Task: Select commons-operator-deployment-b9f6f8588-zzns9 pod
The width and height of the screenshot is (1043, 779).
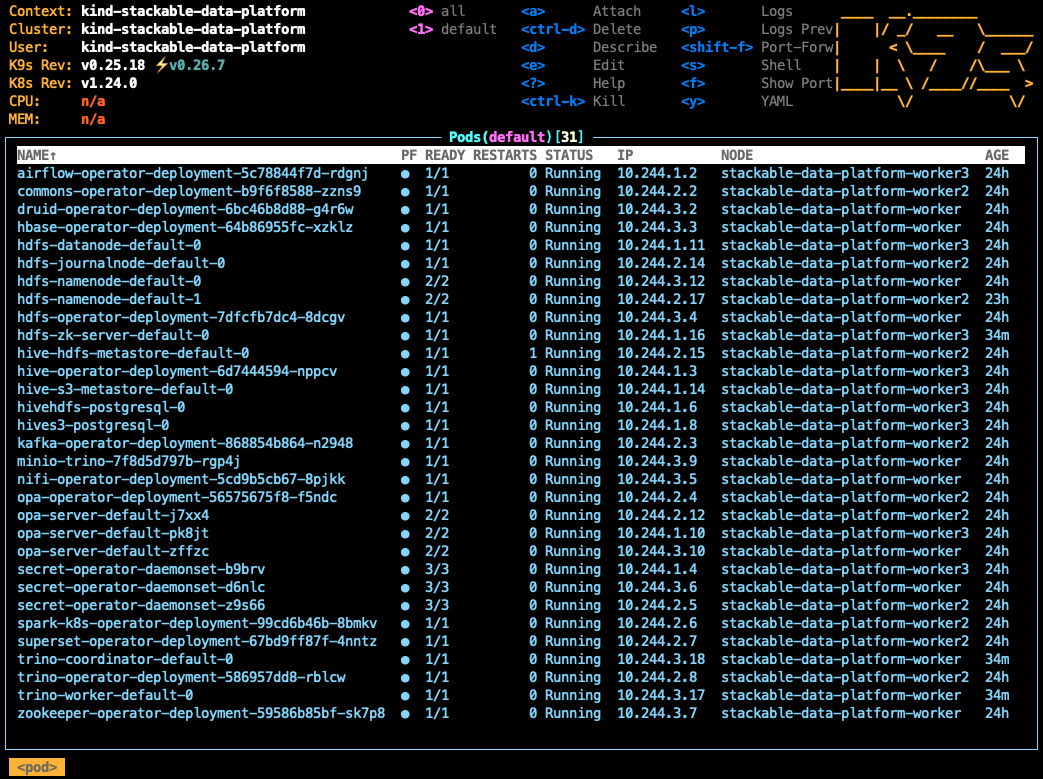Action: coord(520,191)
